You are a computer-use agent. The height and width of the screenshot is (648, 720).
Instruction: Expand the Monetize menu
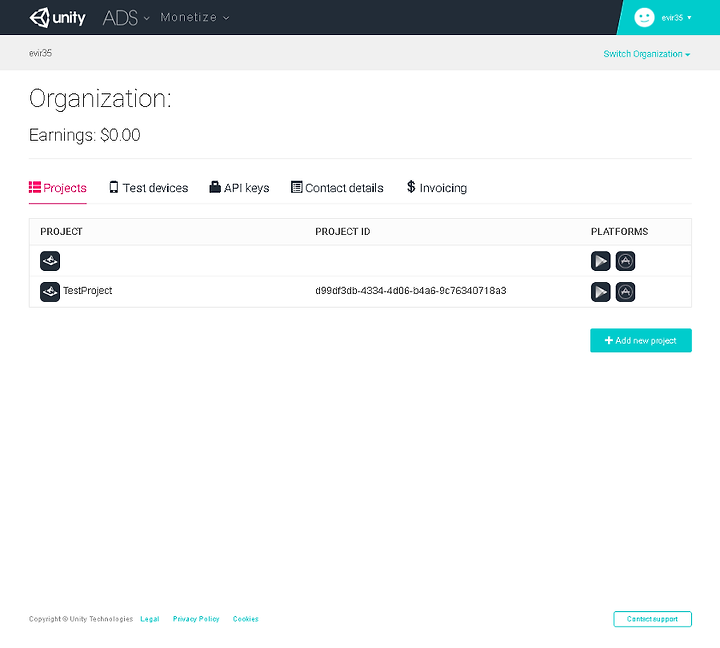tap(195, 17)
